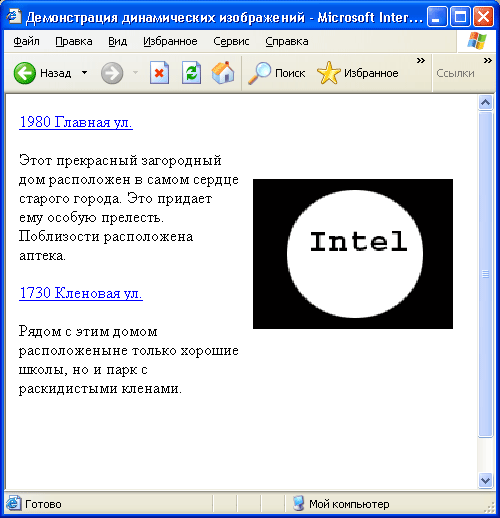Expand Ссылки links bar chevron
The width and height of the screenshot is (500, 518).
tap(488, 61)
